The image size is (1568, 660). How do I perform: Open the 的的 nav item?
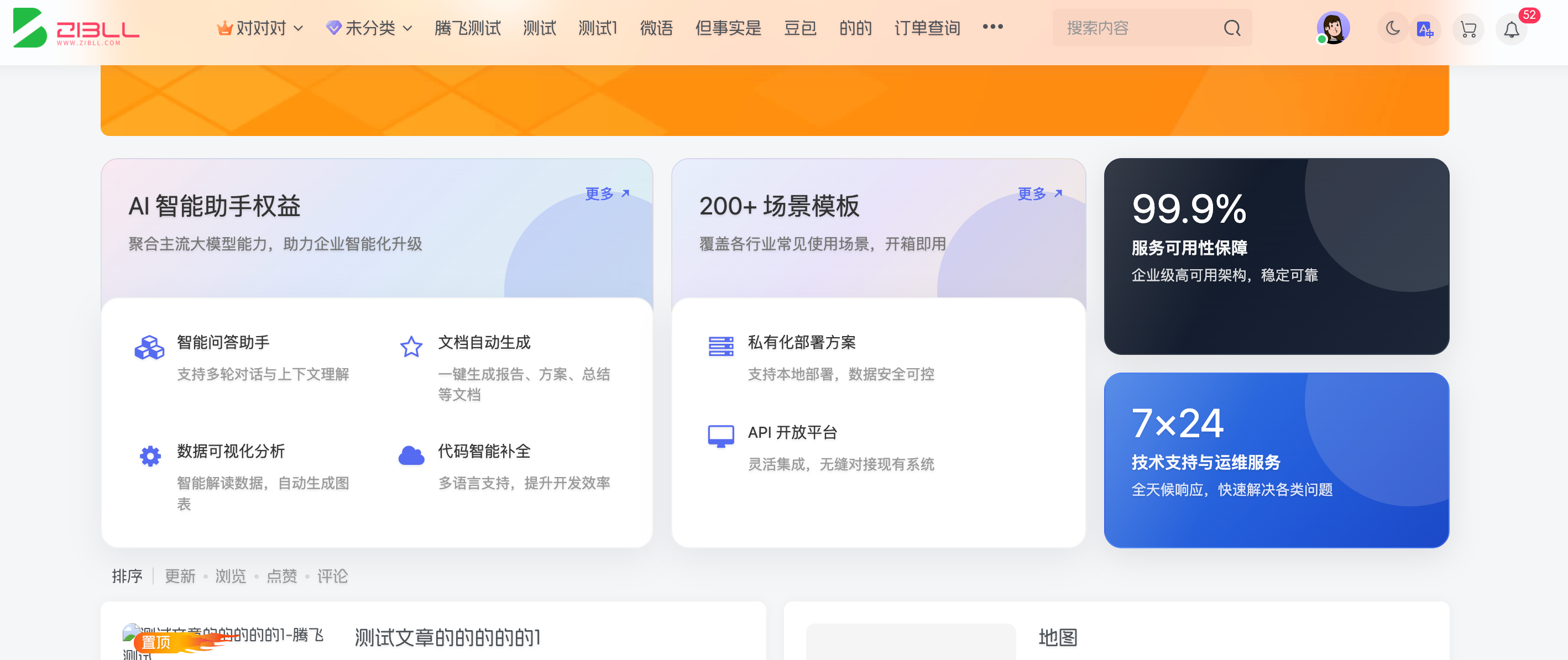pos(856,28)
